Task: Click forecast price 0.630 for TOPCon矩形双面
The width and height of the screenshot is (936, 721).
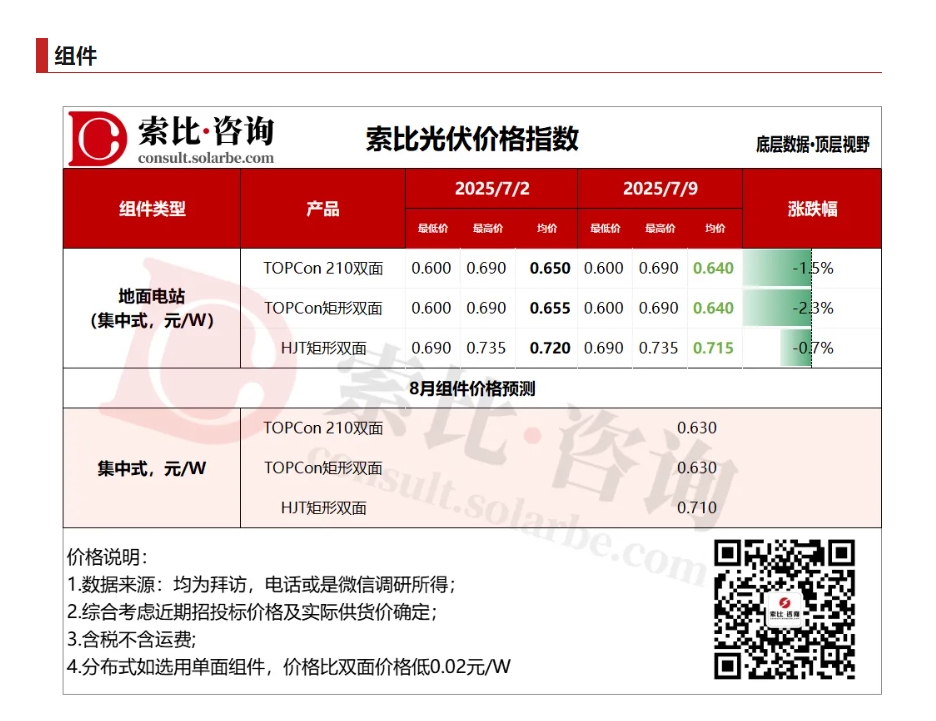Action: pyautogui.click(x=697, y=468)
